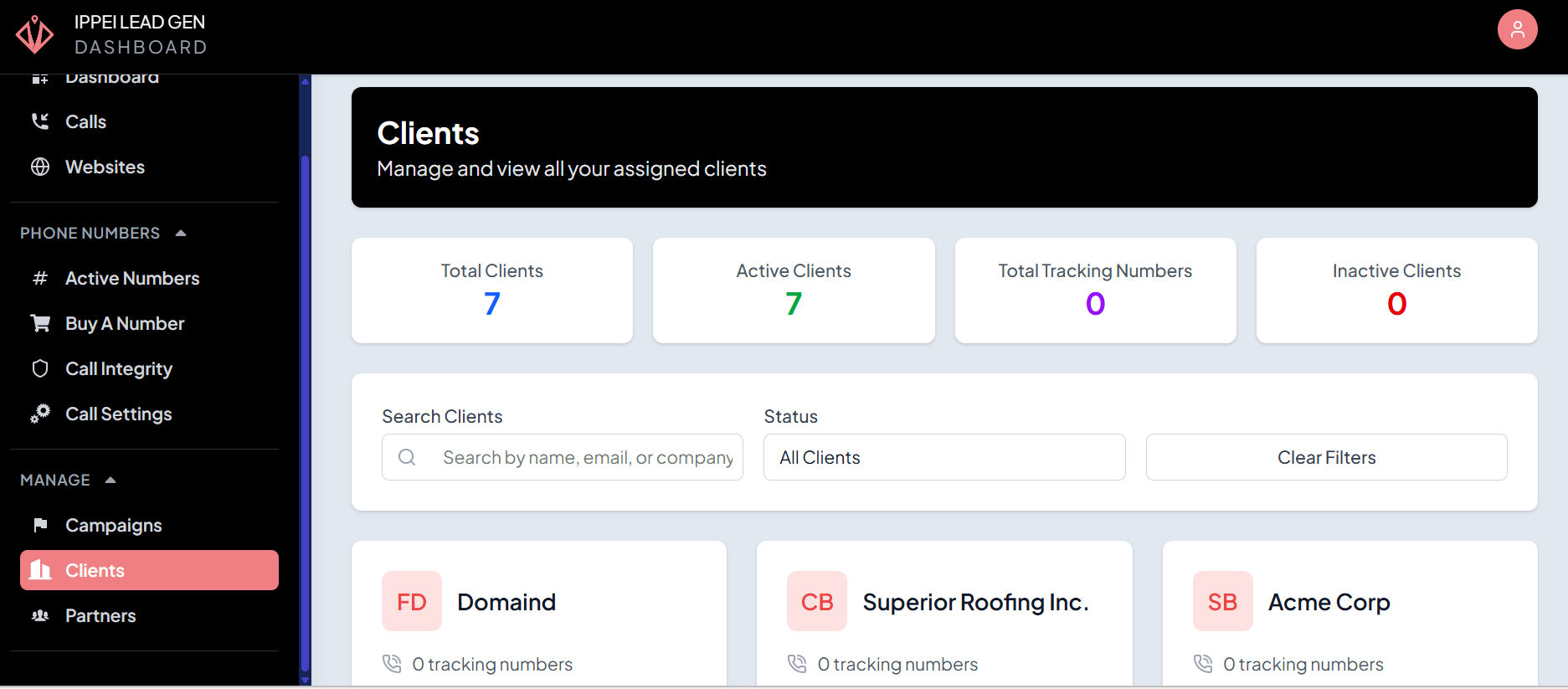
Task: Click the Total Clients stat card
Action: pos(492,291)
